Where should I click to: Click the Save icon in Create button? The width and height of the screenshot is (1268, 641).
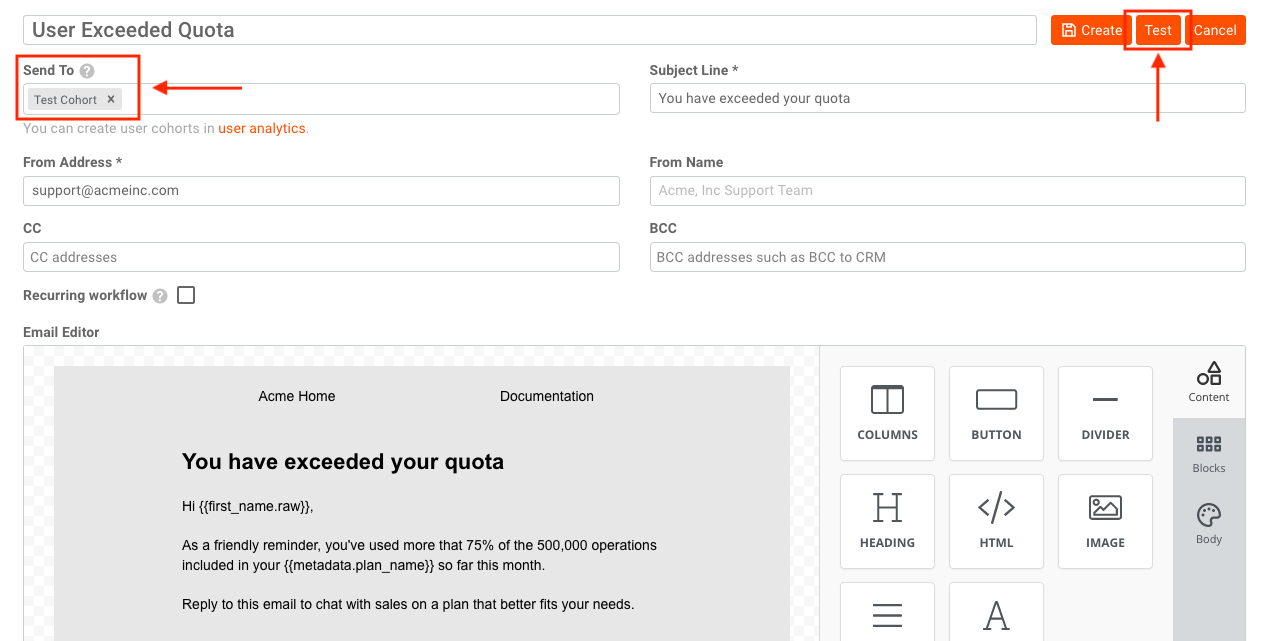click(1069, 30)
